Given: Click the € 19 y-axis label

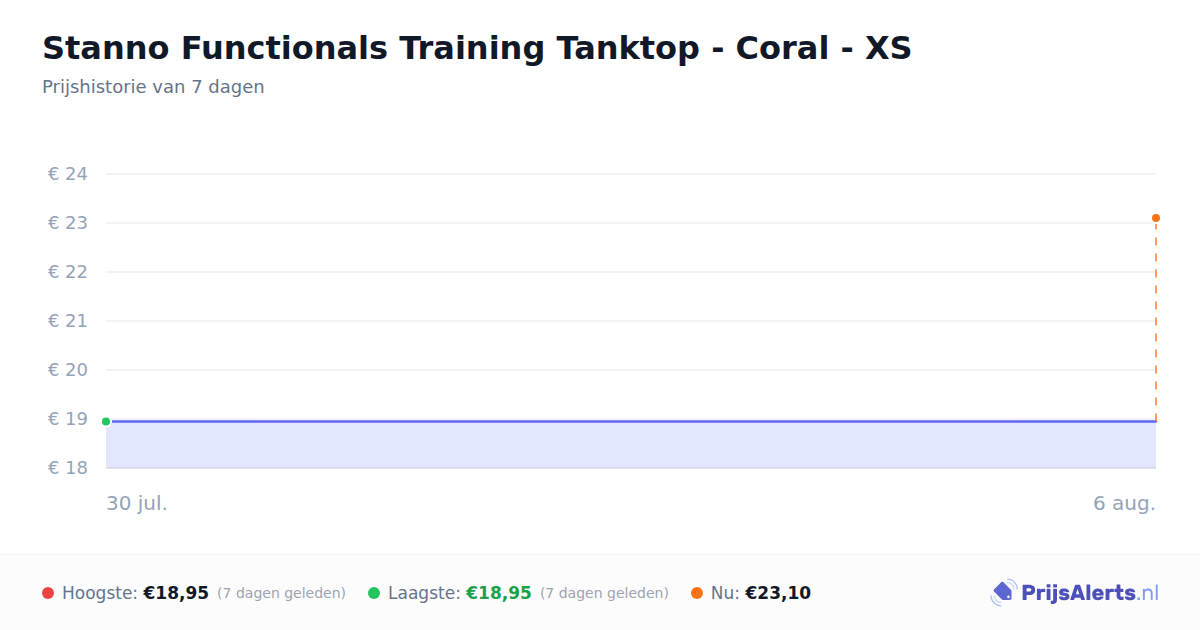Looking at the screenshot, I should click(x=68, y=419).
